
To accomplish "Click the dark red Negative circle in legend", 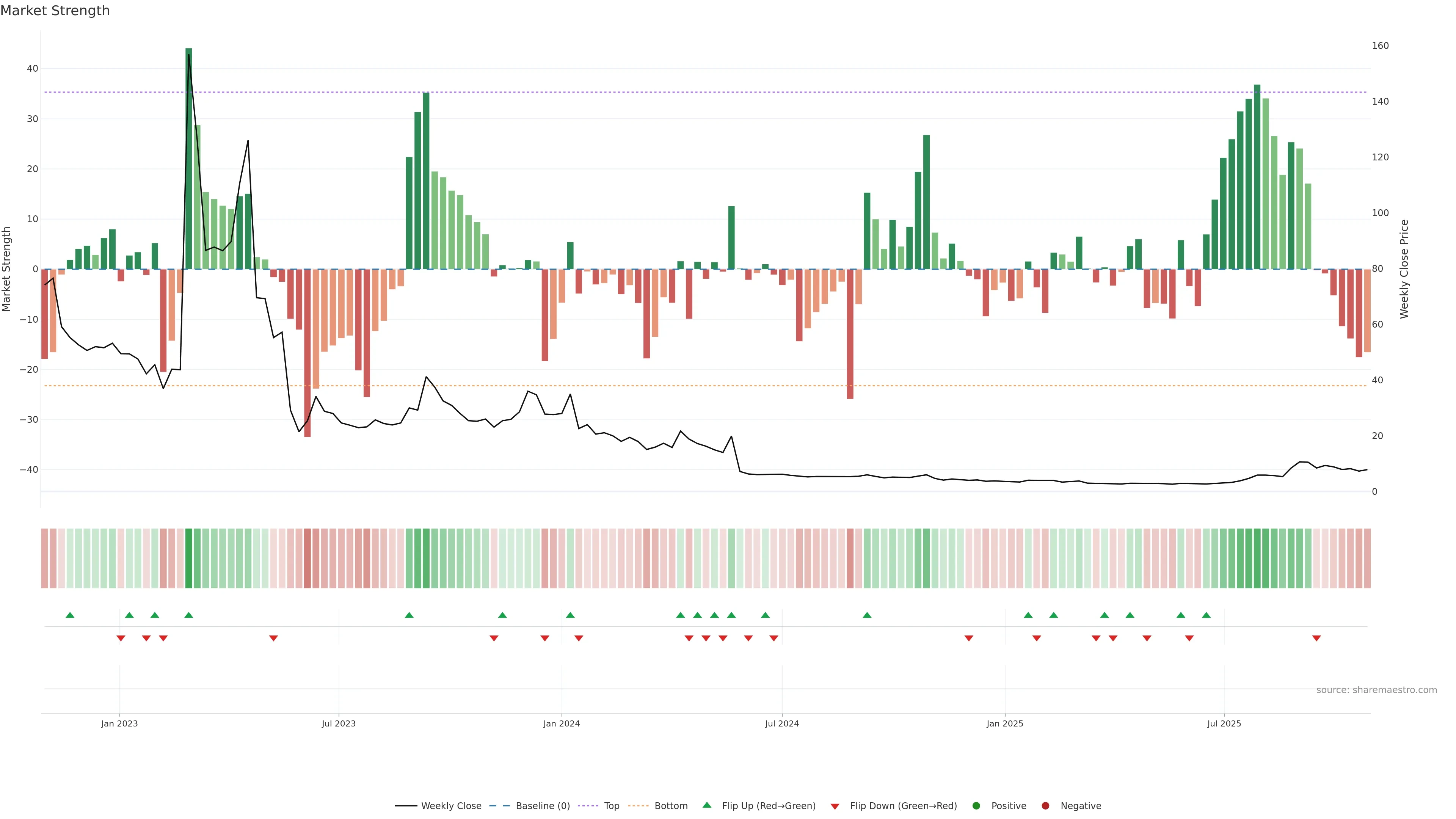I will pyautogui.click(x=1045, y=806).
